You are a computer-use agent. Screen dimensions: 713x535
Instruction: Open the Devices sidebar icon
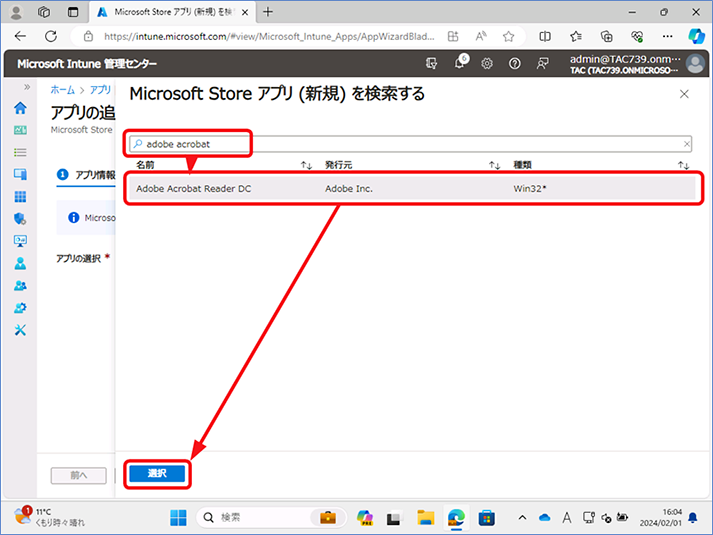point(20,174)
